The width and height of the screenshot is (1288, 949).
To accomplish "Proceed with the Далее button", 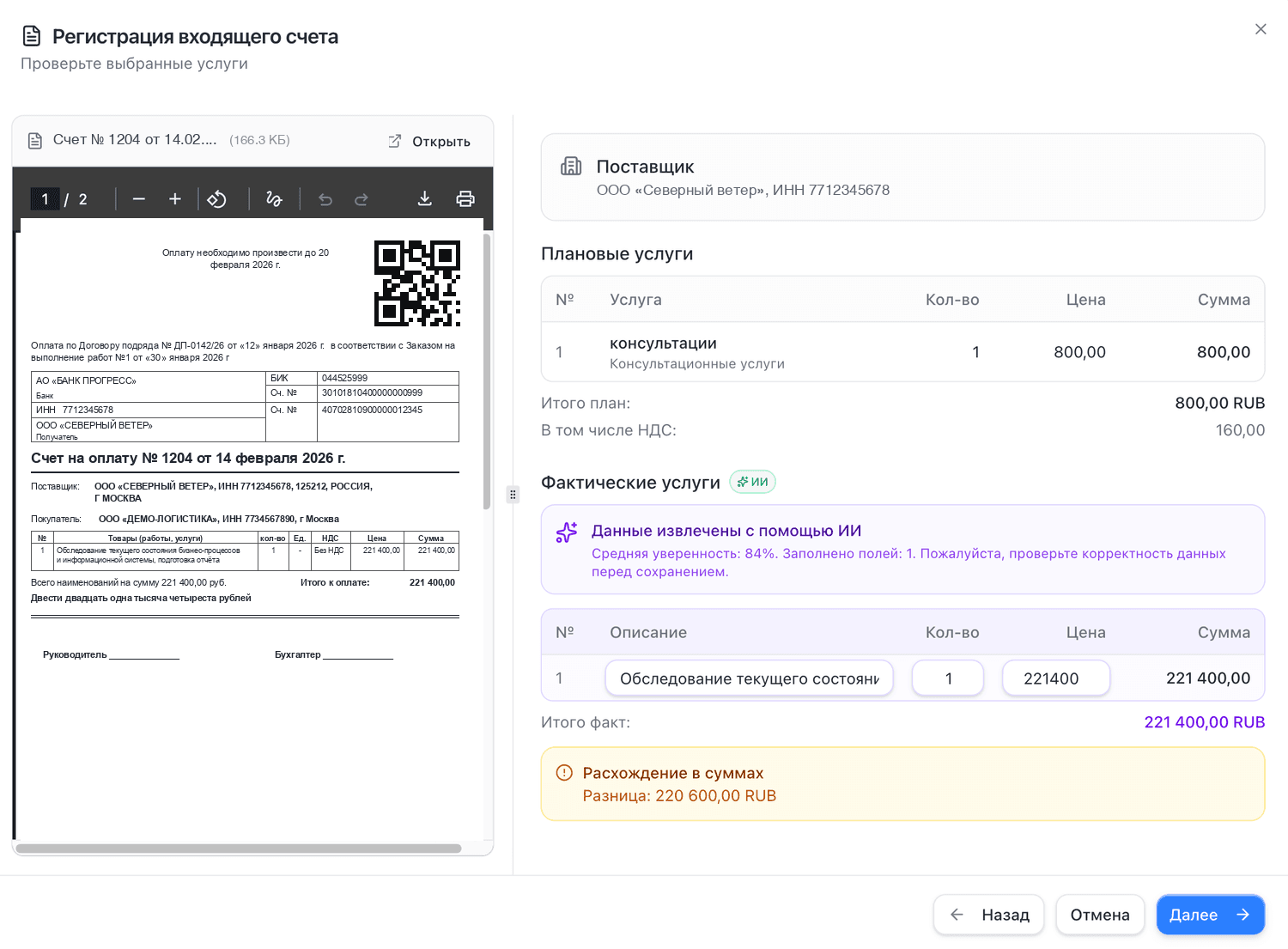I will click(x=1211, y=915).
